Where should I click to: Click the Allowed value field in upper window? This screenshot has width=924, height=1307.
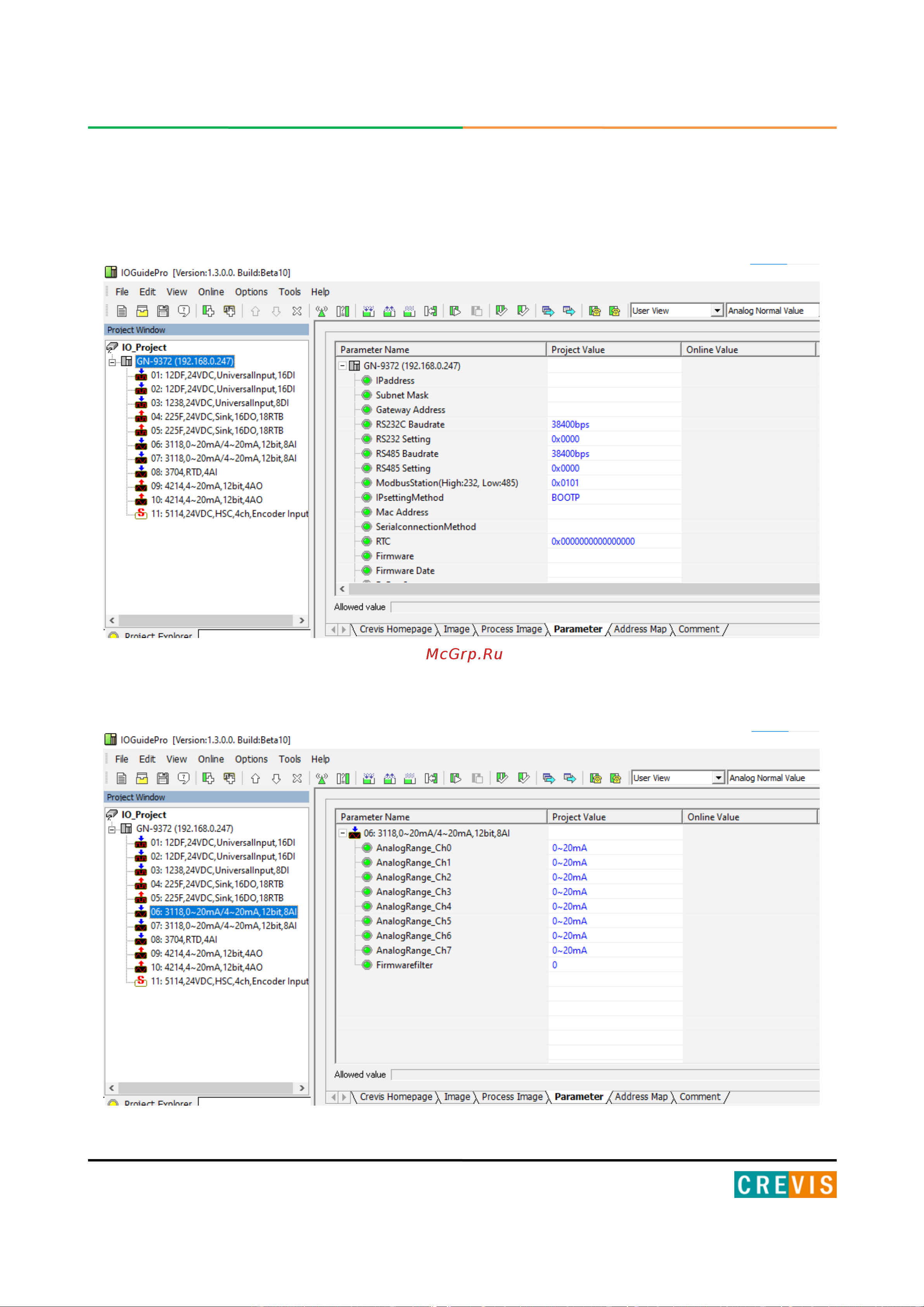click(606, 607)
